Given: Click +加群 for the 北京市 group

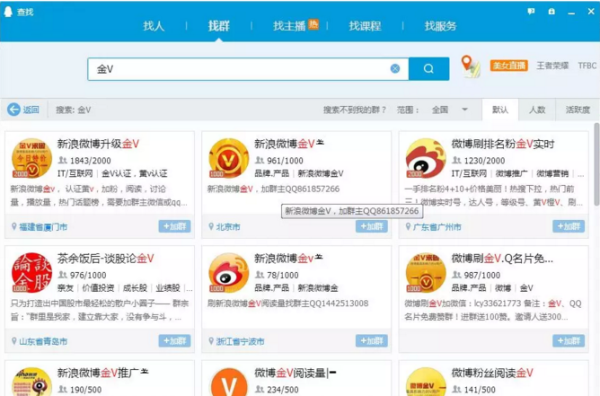Looking at the screenshot, I should coord(372,226).
